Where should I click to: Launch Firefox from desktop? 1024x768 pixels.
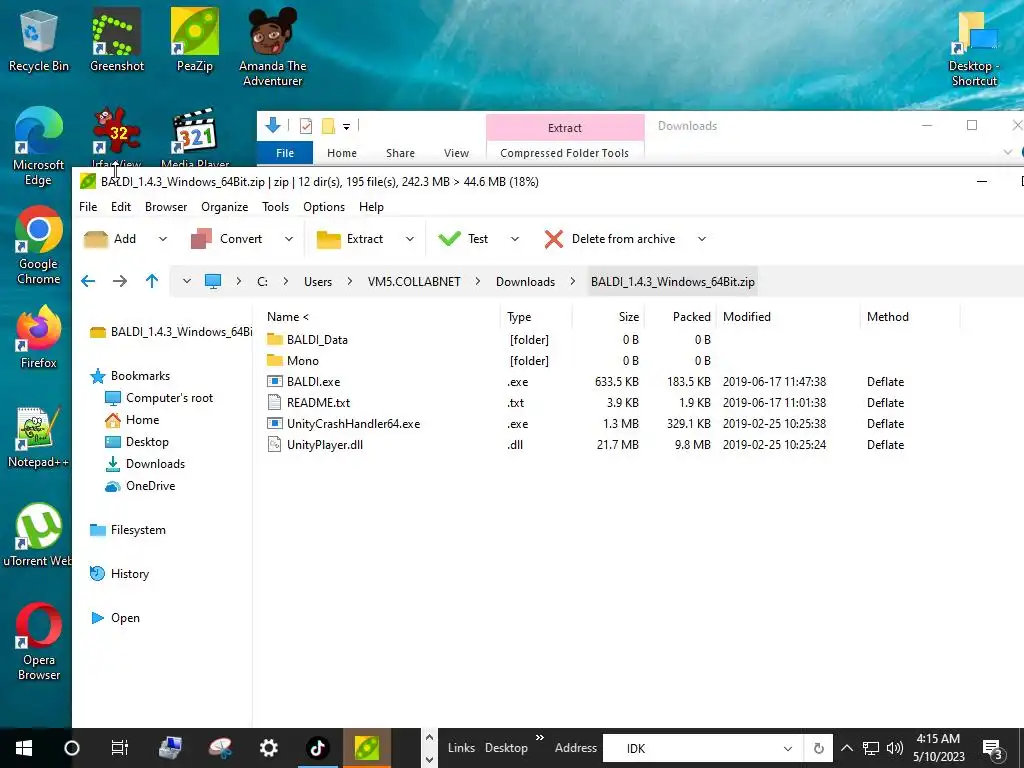[39, 338]
